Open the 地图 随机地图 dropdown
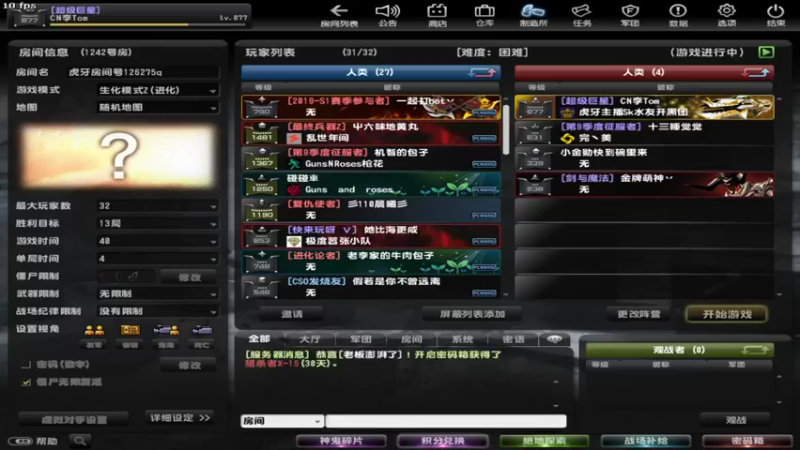Viewport: 800px width, 450px height. 158,108
